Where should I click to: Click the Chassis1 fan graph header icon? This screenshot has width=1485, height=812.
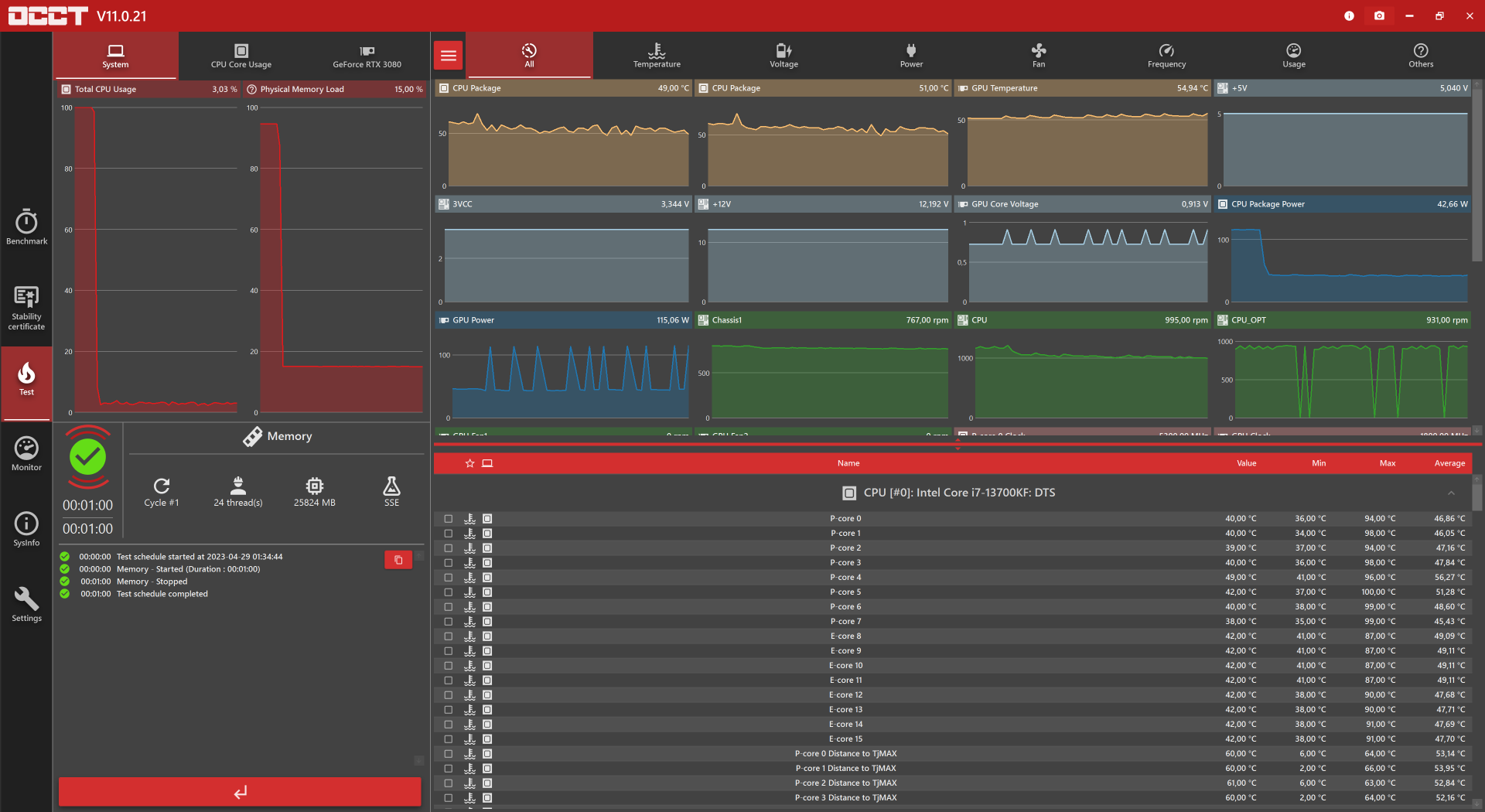(x=703, y=320)
